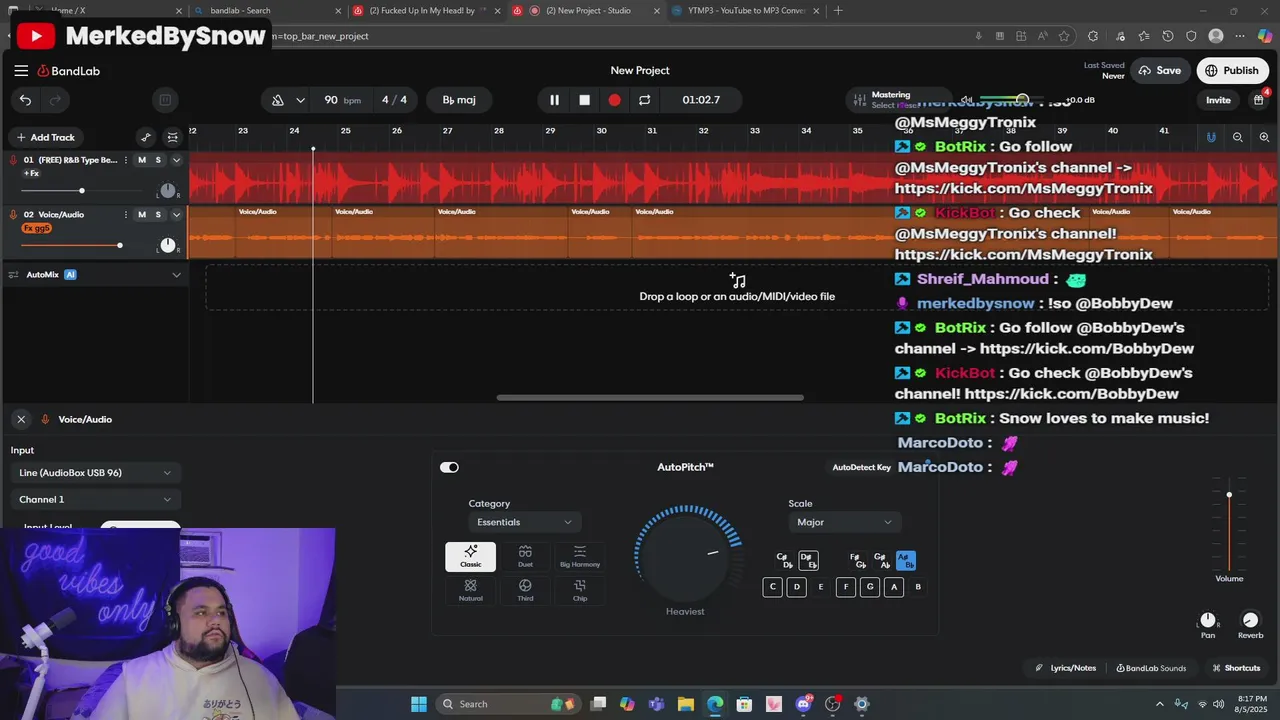The image size is (1280, 720).
Task: Open Lyrics/Notes panel
Action: pyautogui.click(x=1065, y=668)
